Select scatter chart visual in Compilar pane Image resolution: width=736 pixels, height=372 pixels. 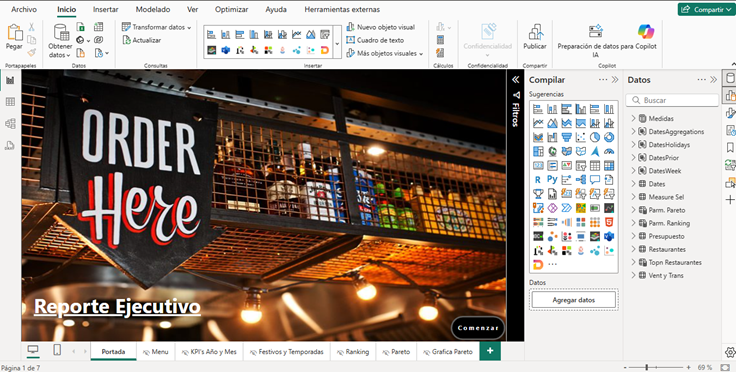coord(581,137)
